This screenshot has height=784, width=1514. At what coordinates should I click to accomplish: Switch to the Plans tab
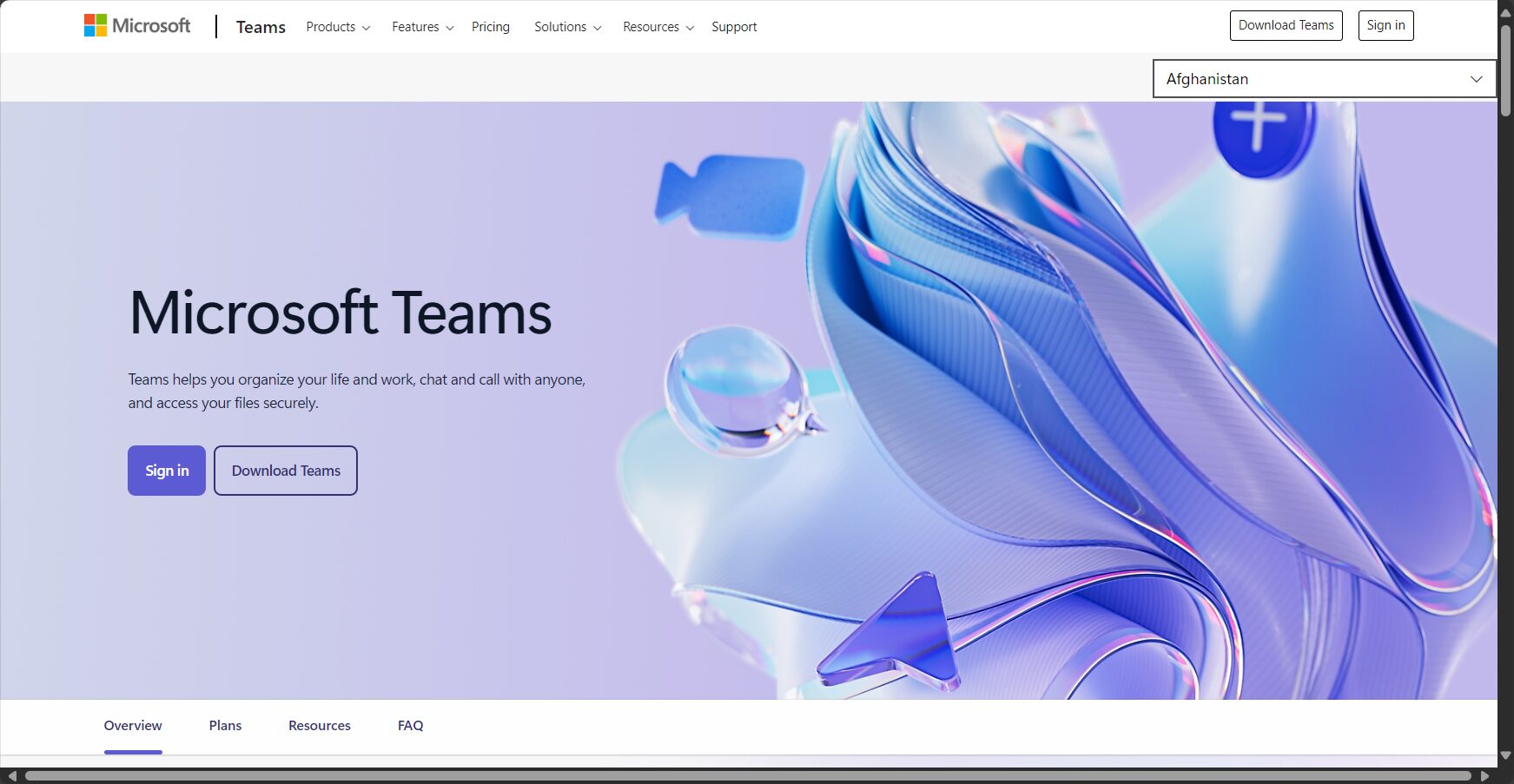[225, 726]
